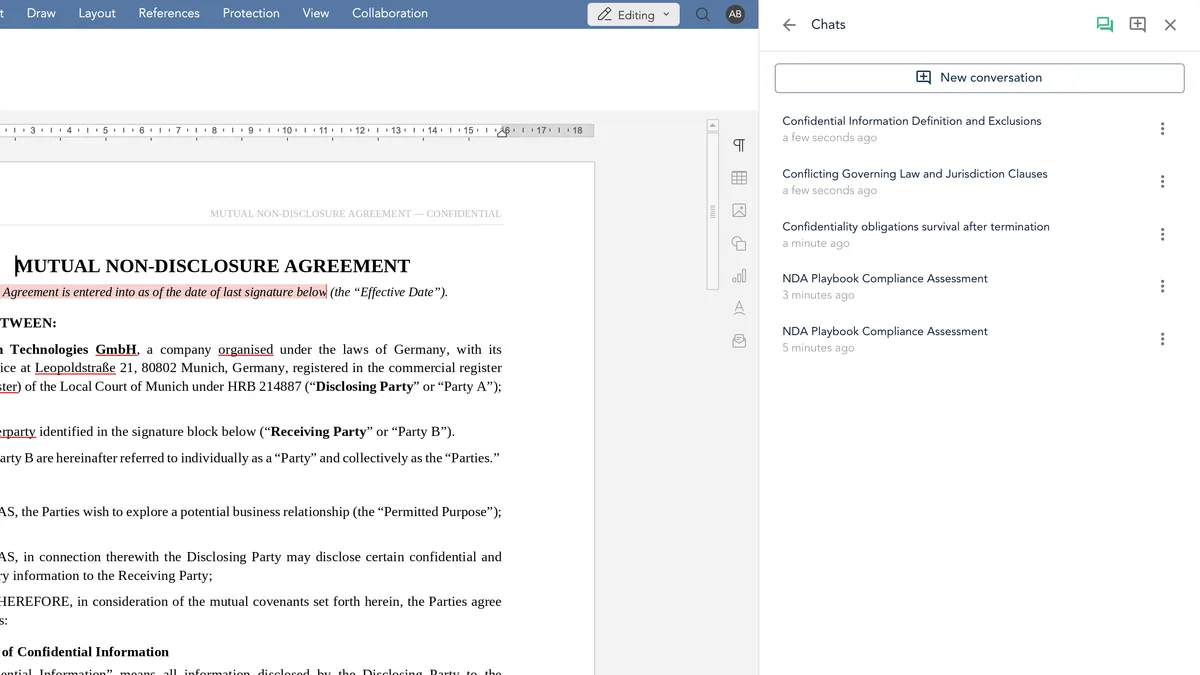Open options for the 5 minutes ago chat

[x=1162, y=339]
